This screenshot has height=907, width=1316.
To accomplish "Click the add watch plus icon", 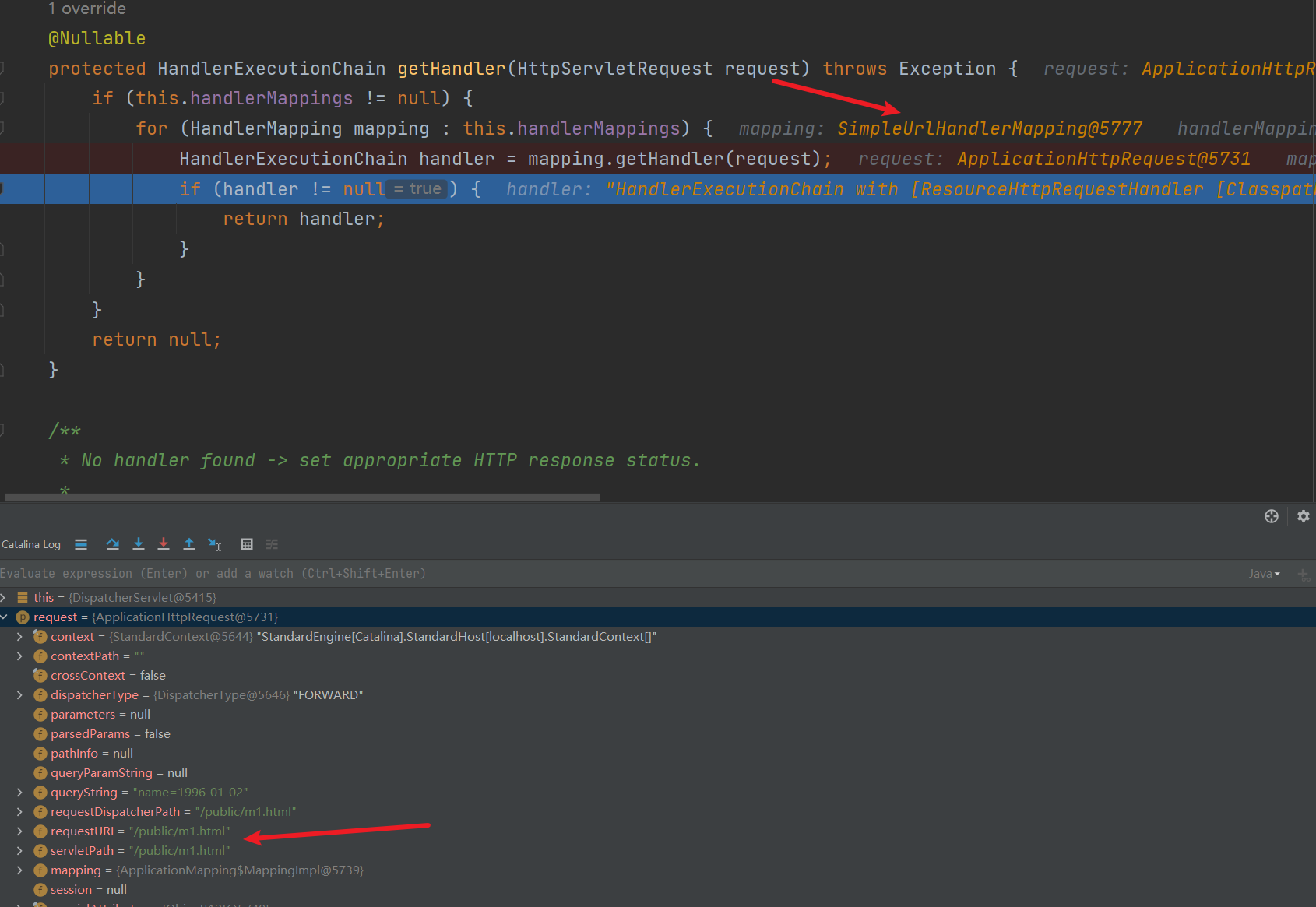I will 1303,574.
